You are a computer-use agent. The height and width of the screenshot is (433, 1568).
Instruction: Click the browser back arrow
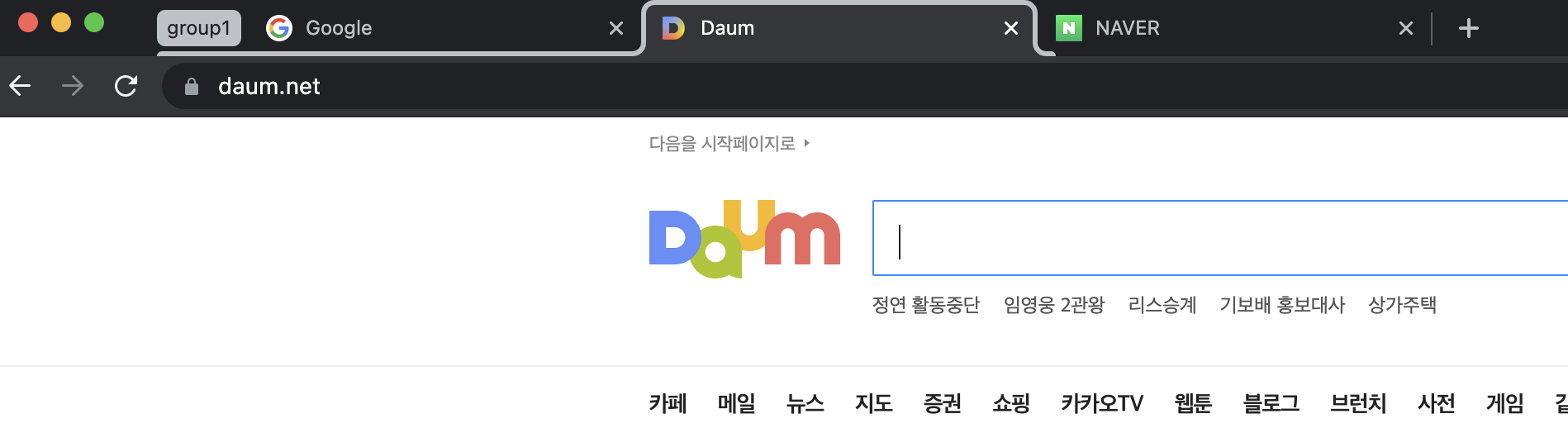click(x=20, y=85)
